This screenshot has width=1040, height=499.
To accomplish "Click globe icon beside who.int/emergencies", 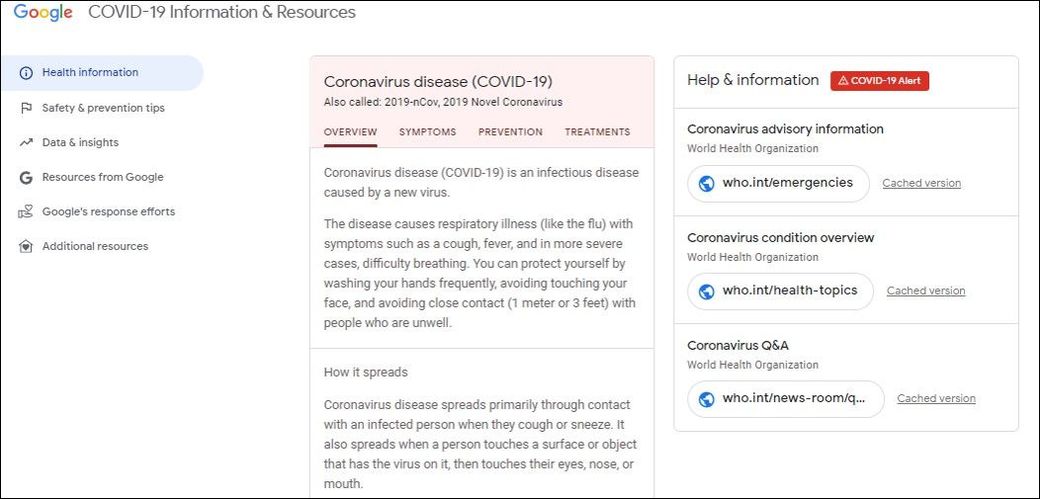I will 707,183.
